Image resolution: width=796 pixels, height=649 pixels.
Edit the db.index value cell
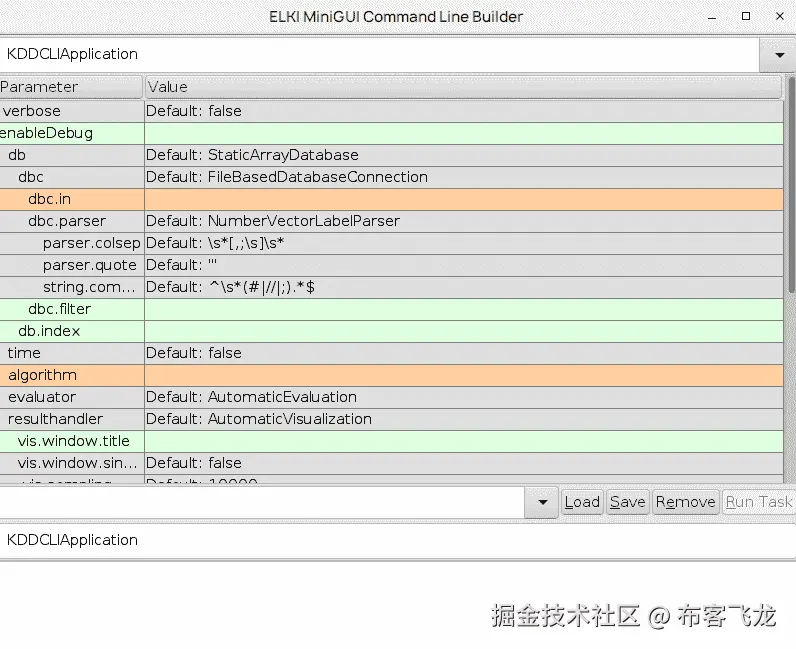pos(463,331)
